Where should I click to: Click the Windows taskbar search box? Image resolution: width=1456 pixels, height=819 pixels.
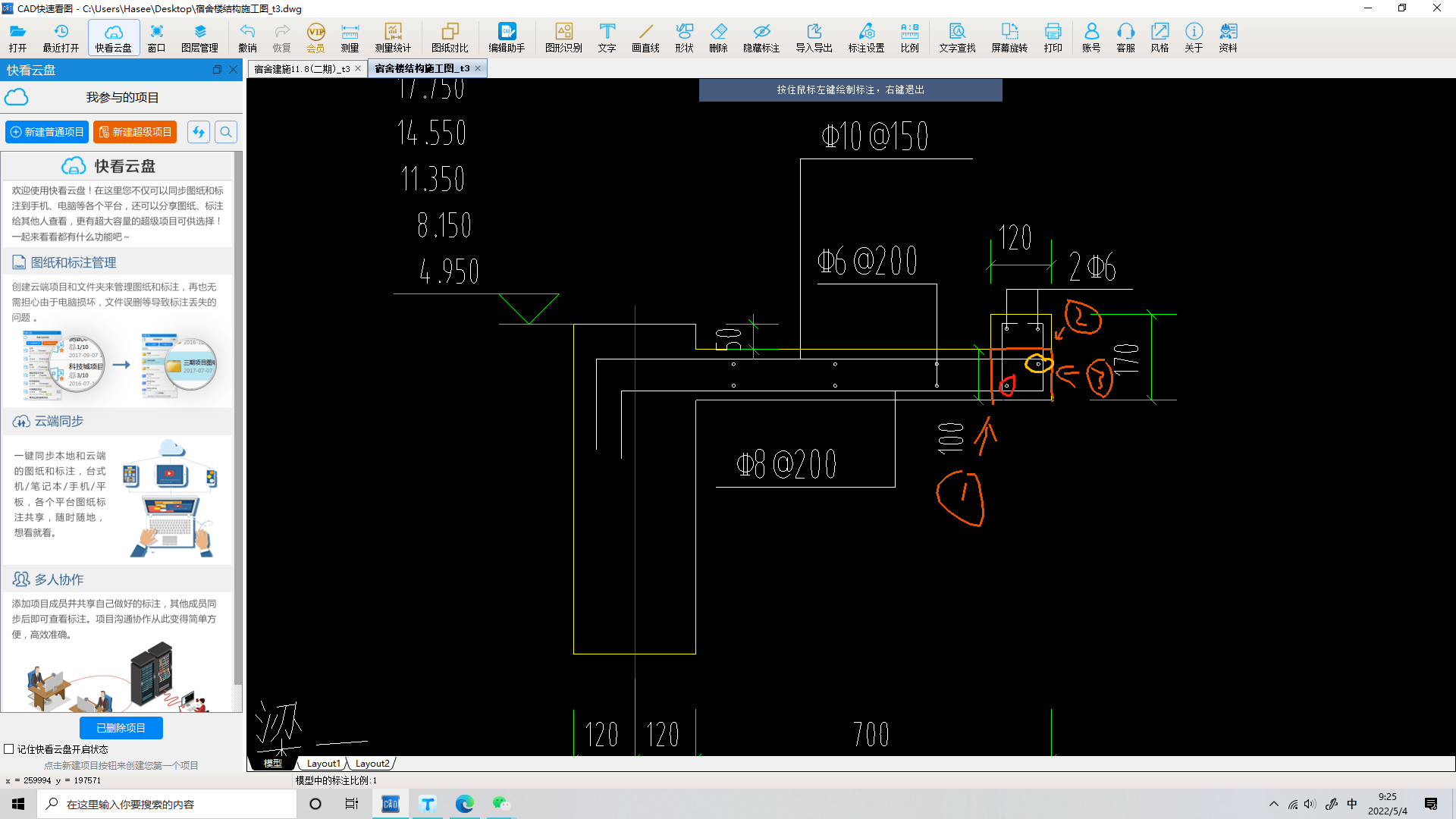point(167,804)
